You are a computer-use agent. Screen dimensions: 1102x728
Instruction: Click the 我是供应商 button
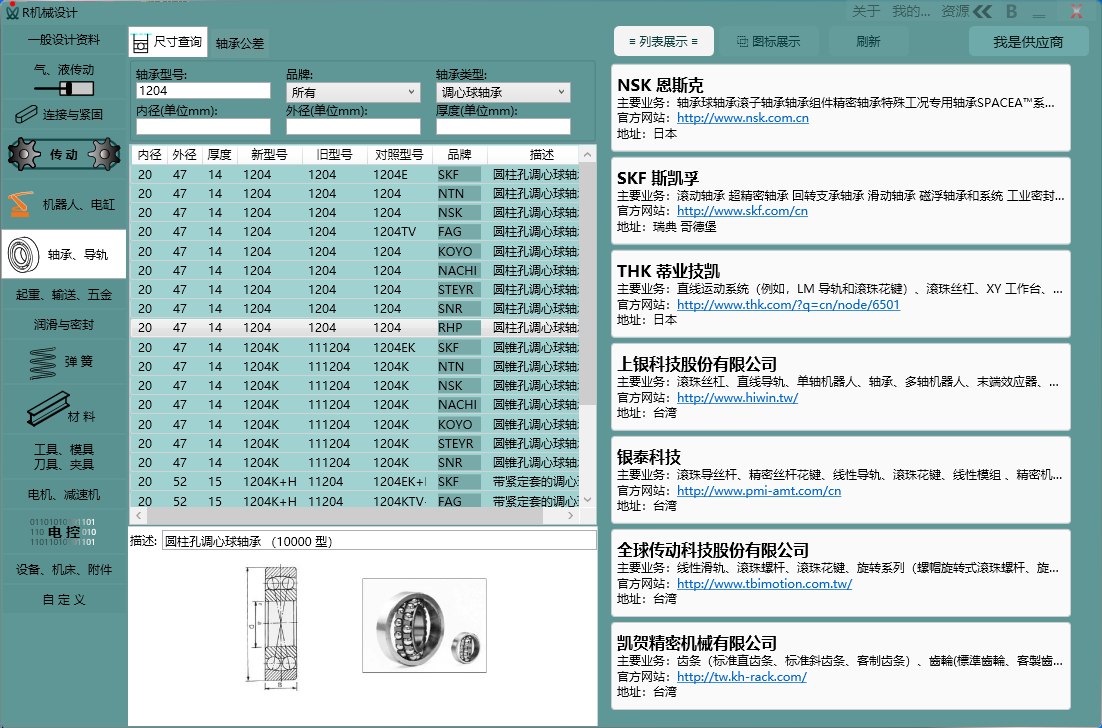[x=1028, y=41]
